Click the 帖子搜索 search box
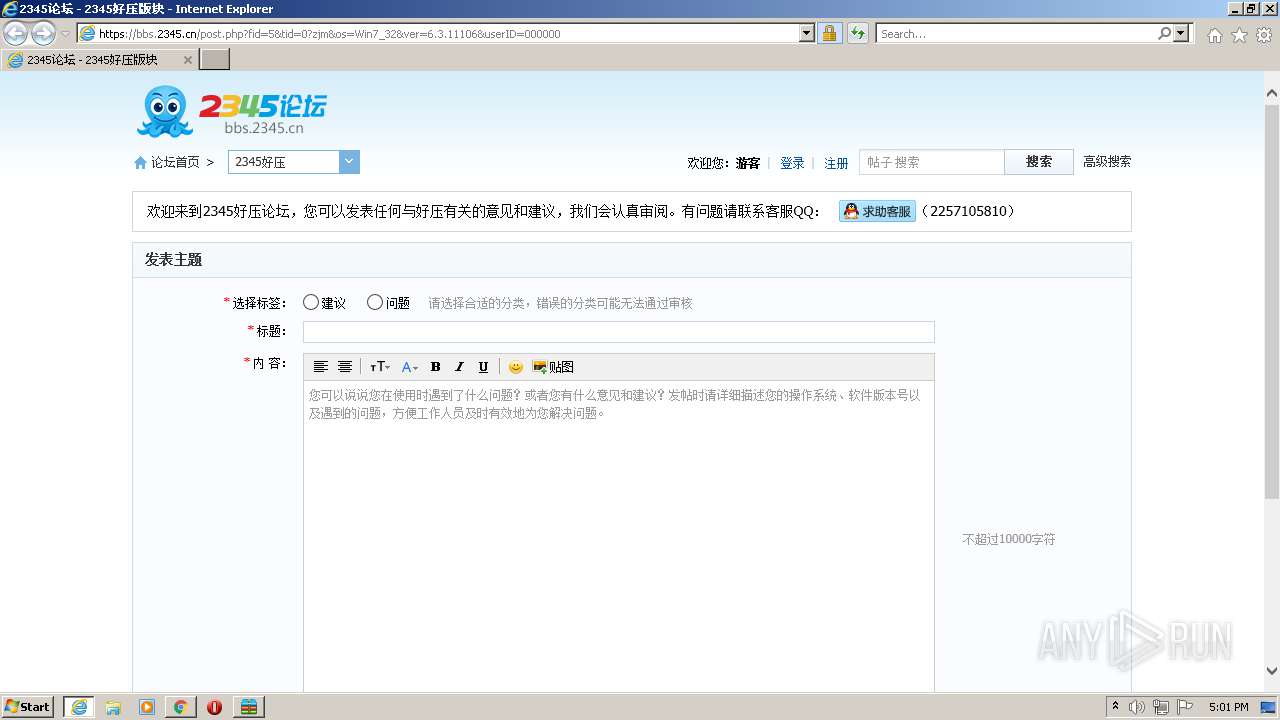 click(932, 162)
